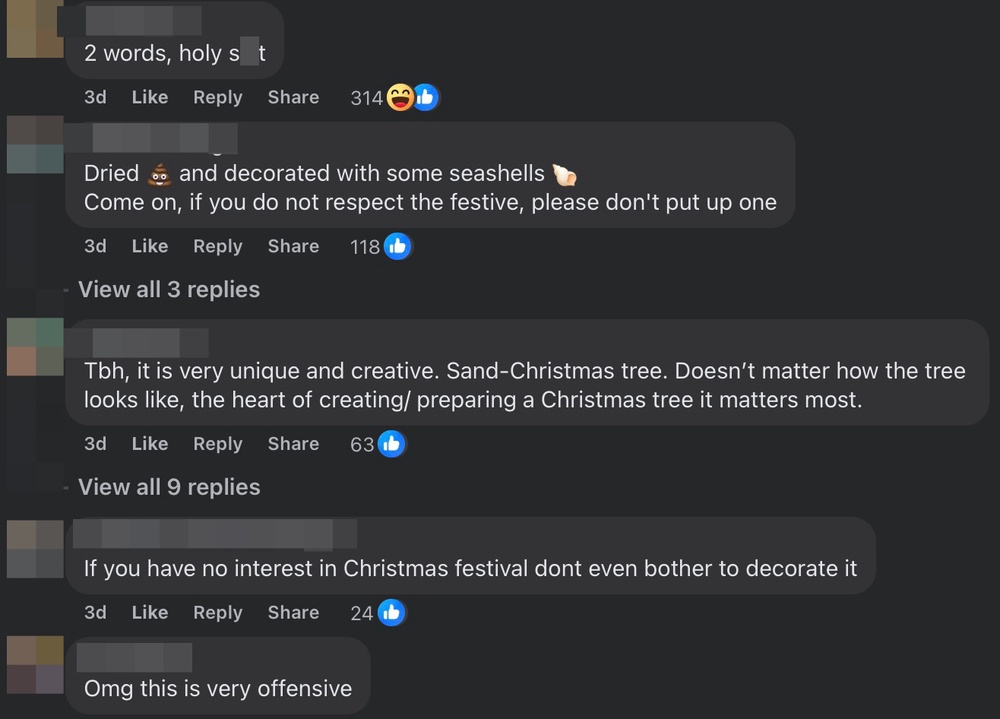Click the "Omg this is very offensive" comment bubble
This screenshot has height=719, width=1000.
218,688
